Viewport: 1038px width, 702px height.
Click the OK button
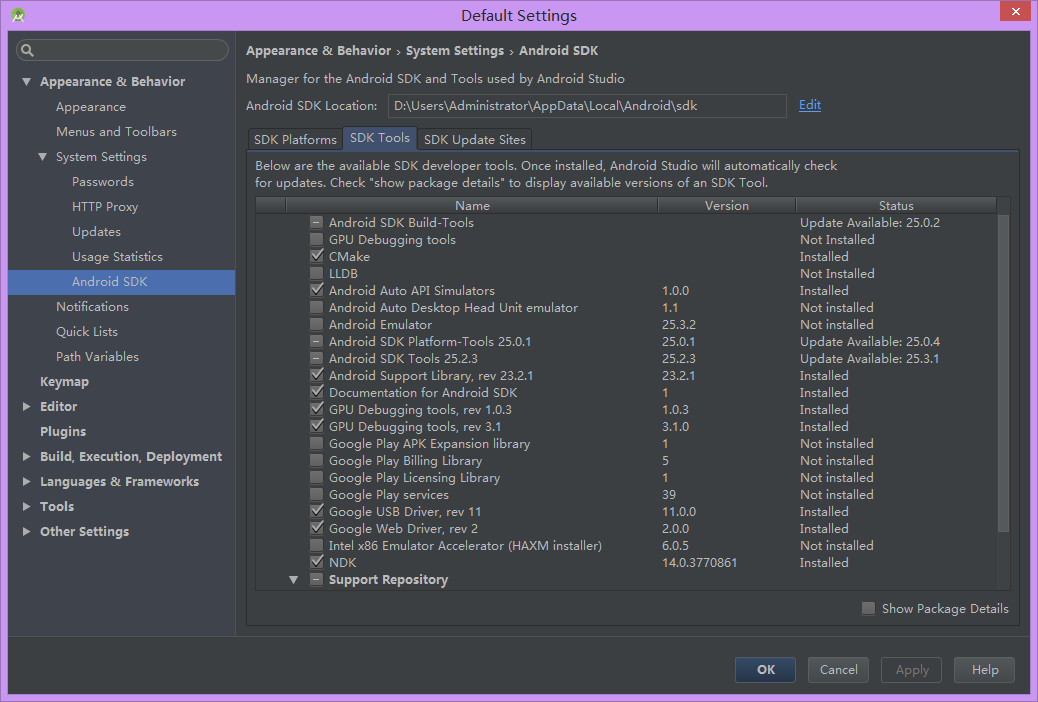point(765,670)
